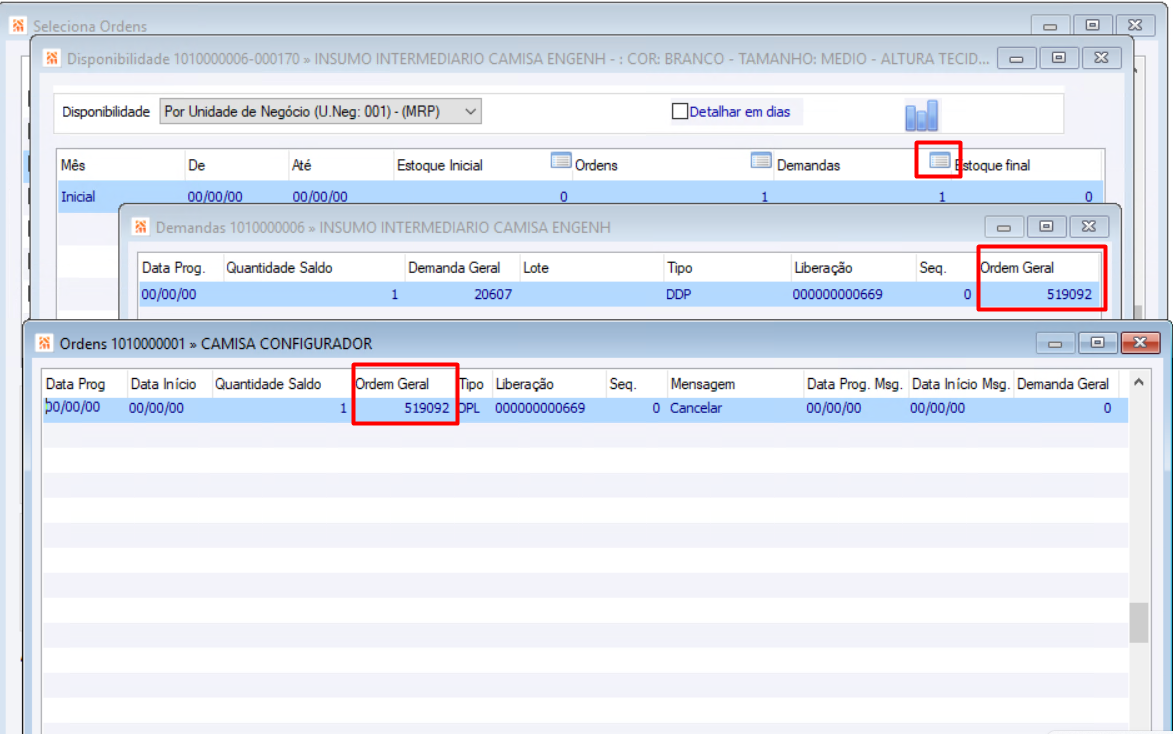Image resolution: width=1173 pixels, height=734 pixels.
Task: Close the Disponibilidade window
Action: coord(1101,58)
